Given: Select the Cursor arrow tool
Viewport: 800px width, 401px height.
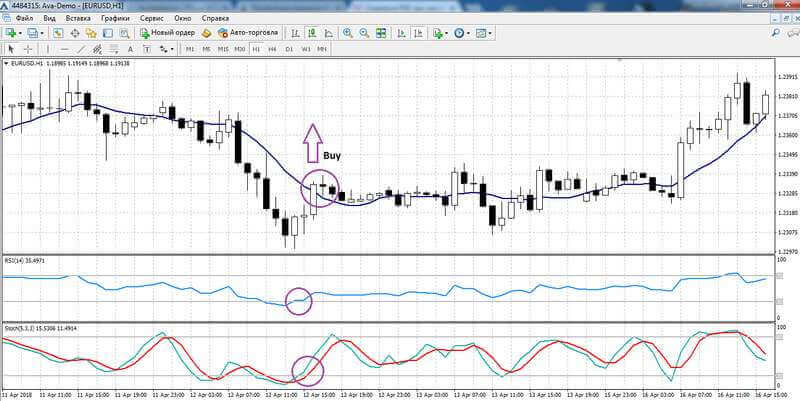Looking at the screenshot, I should pos(11,49).
